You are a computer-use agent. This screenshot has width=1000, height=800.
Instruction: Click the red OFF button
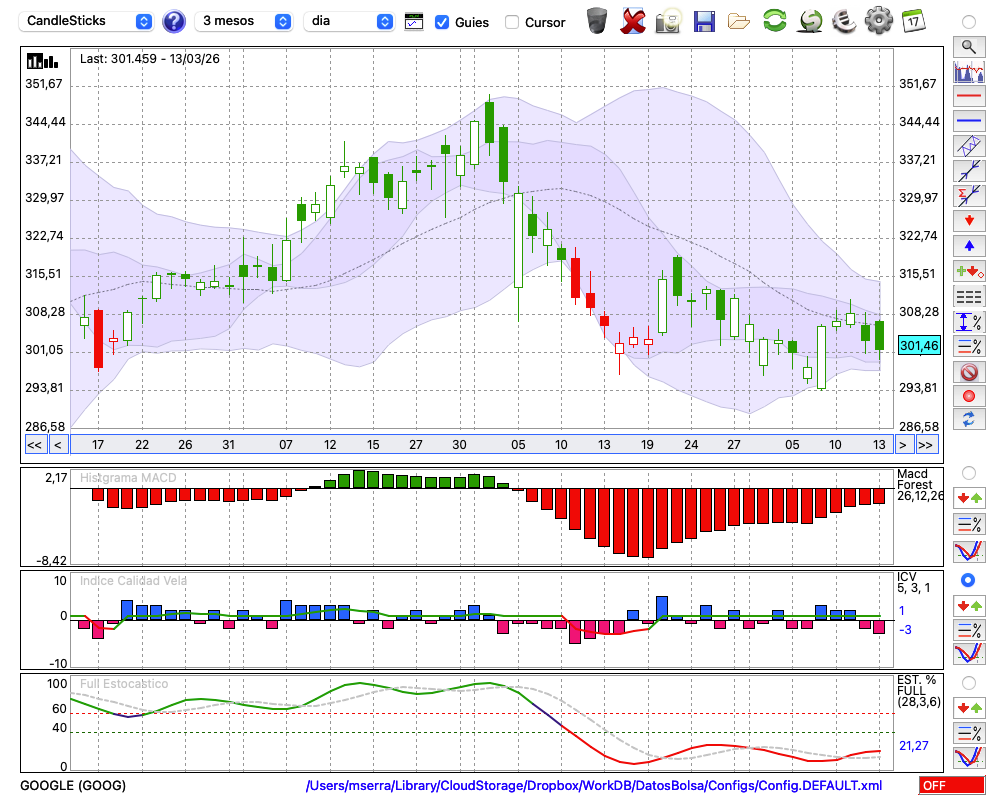tap(951, 786)
